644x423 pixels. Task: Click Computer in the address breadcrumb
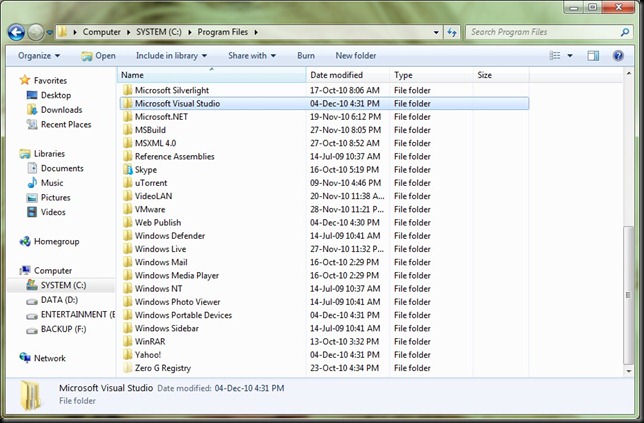tap(101, 32)
